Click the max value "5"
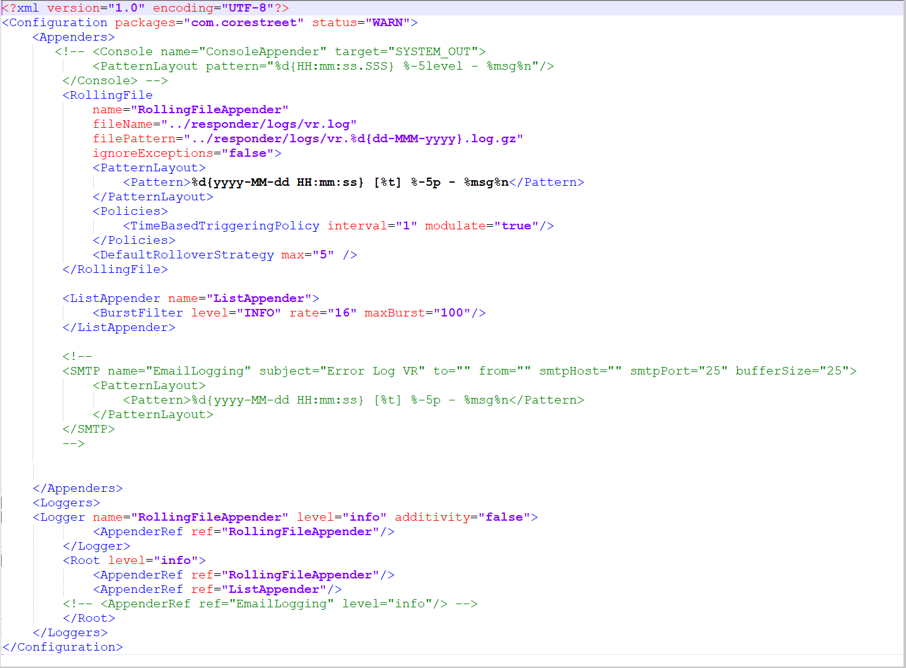Screen dimensions: 906x668 point(323,254)
